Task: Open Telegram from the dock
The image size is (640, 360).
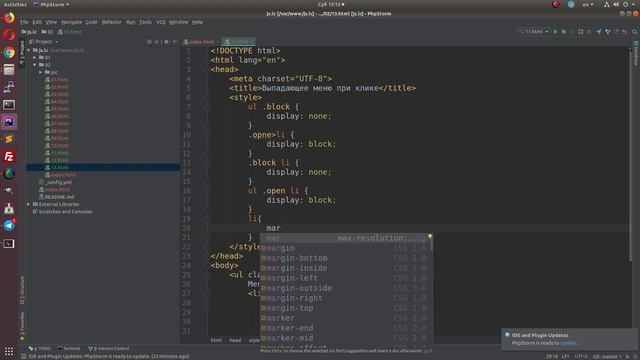Action: [x=9, y=226]
